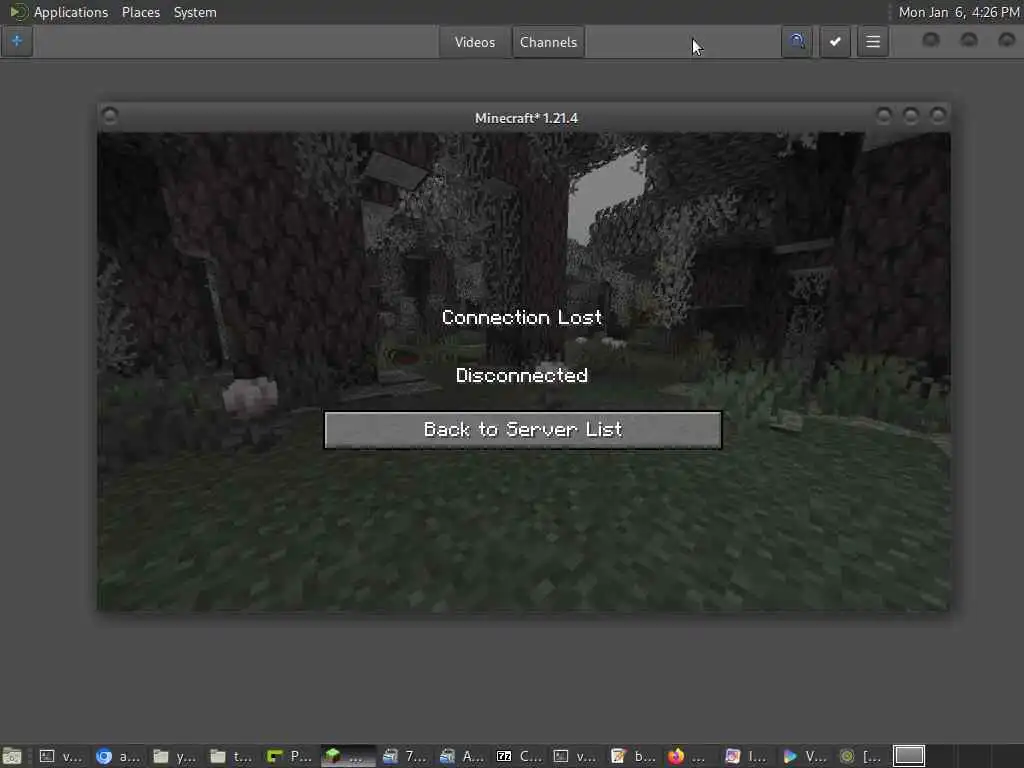This screenshot has height=768, width=1024.
Task: Open the Chromium taskbar entry labeled 'a...'
Action: coord(118,756)
